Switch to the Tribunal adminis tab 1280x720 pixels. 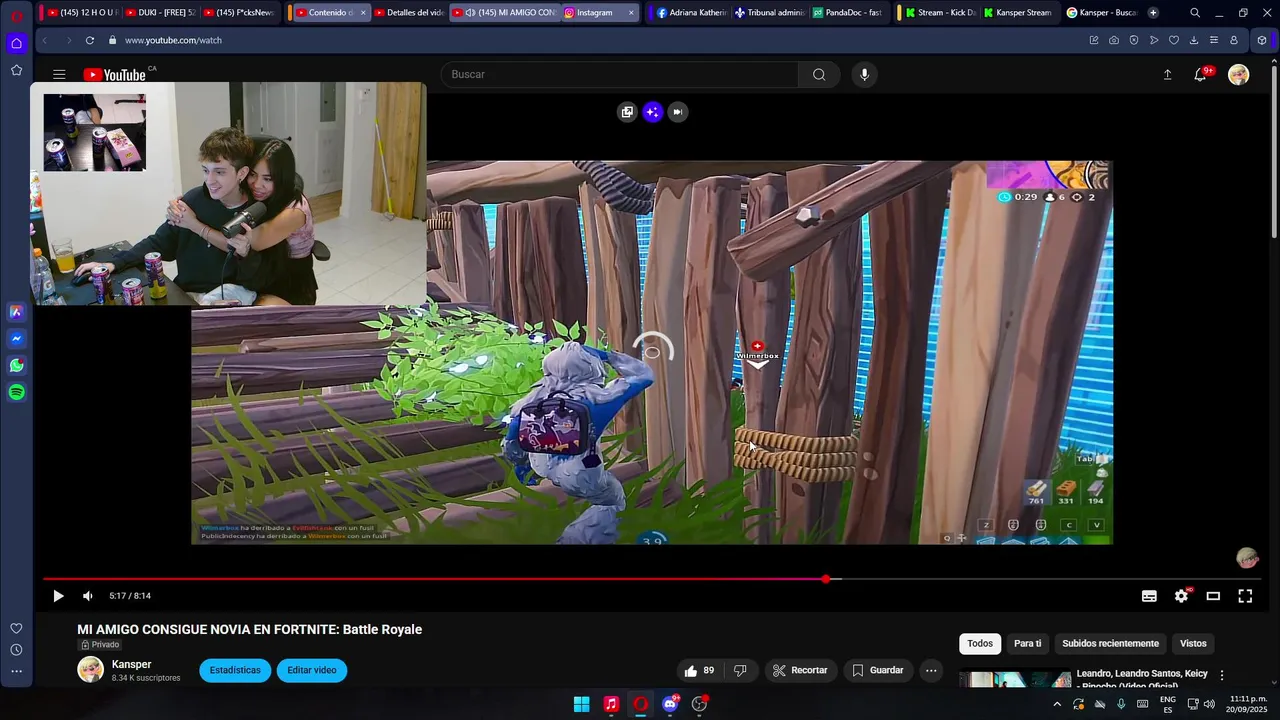(x=770, y=13)
